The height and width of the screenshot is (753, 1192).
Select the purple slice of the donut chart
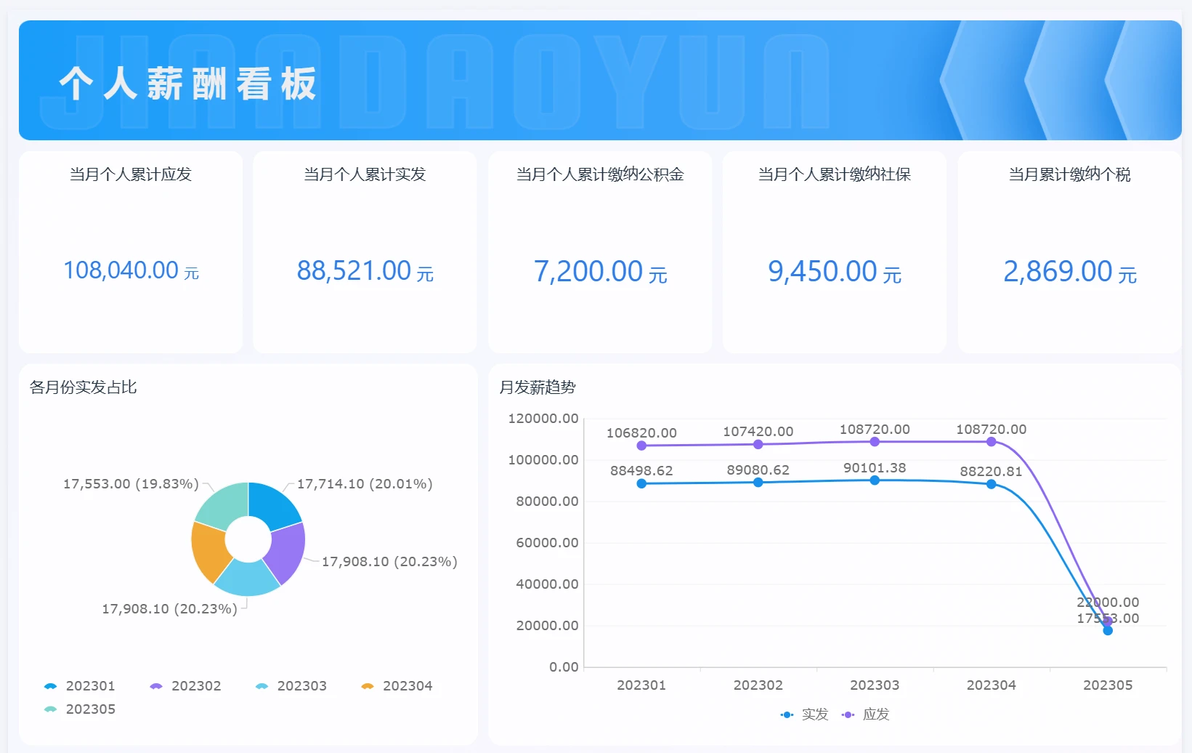[287, 551]
